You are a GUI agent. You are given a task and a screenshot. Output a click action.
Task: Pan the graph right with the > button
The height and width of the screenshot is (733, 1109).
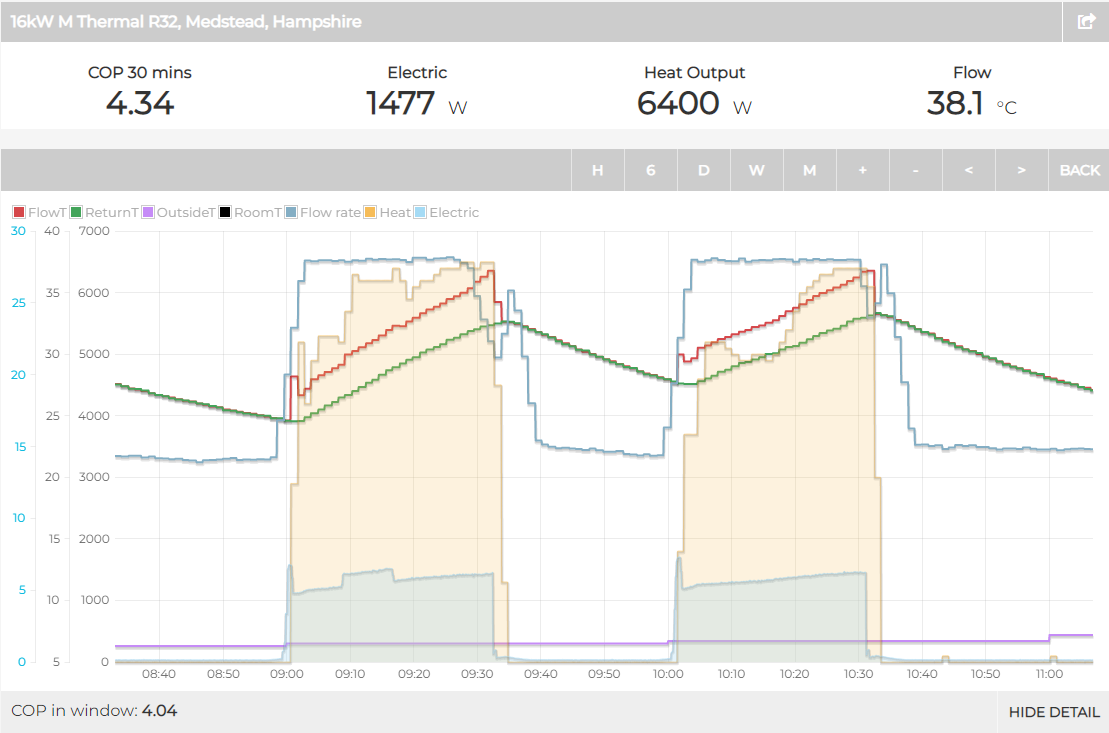1021,170
